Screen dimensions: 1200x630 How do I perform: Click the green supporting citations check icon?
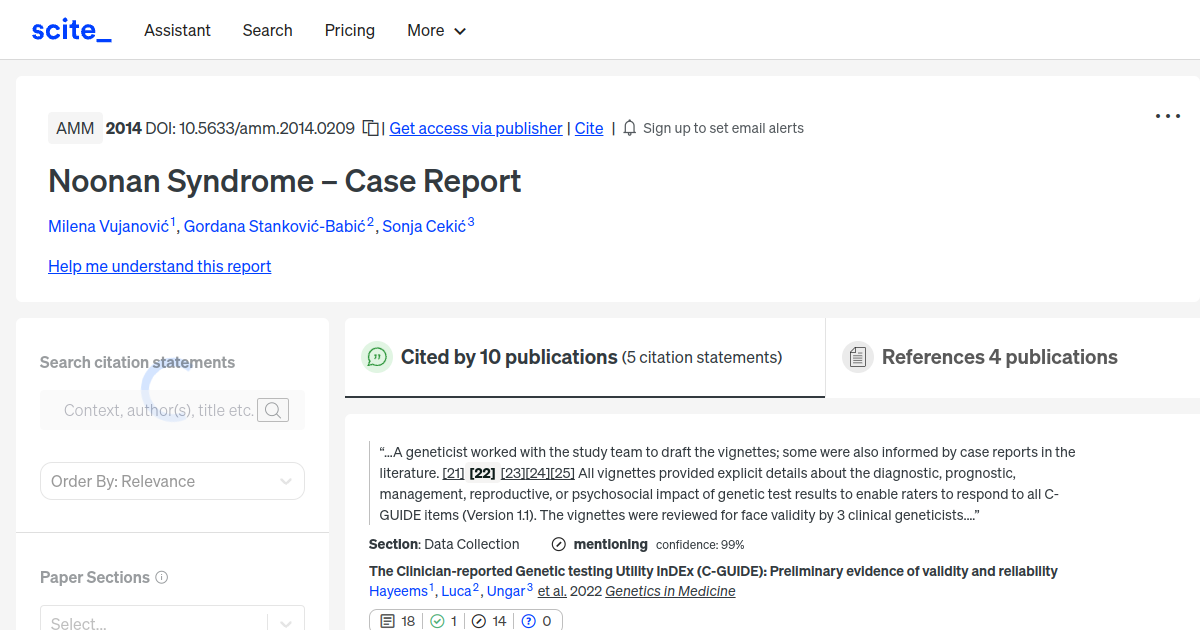437,620
